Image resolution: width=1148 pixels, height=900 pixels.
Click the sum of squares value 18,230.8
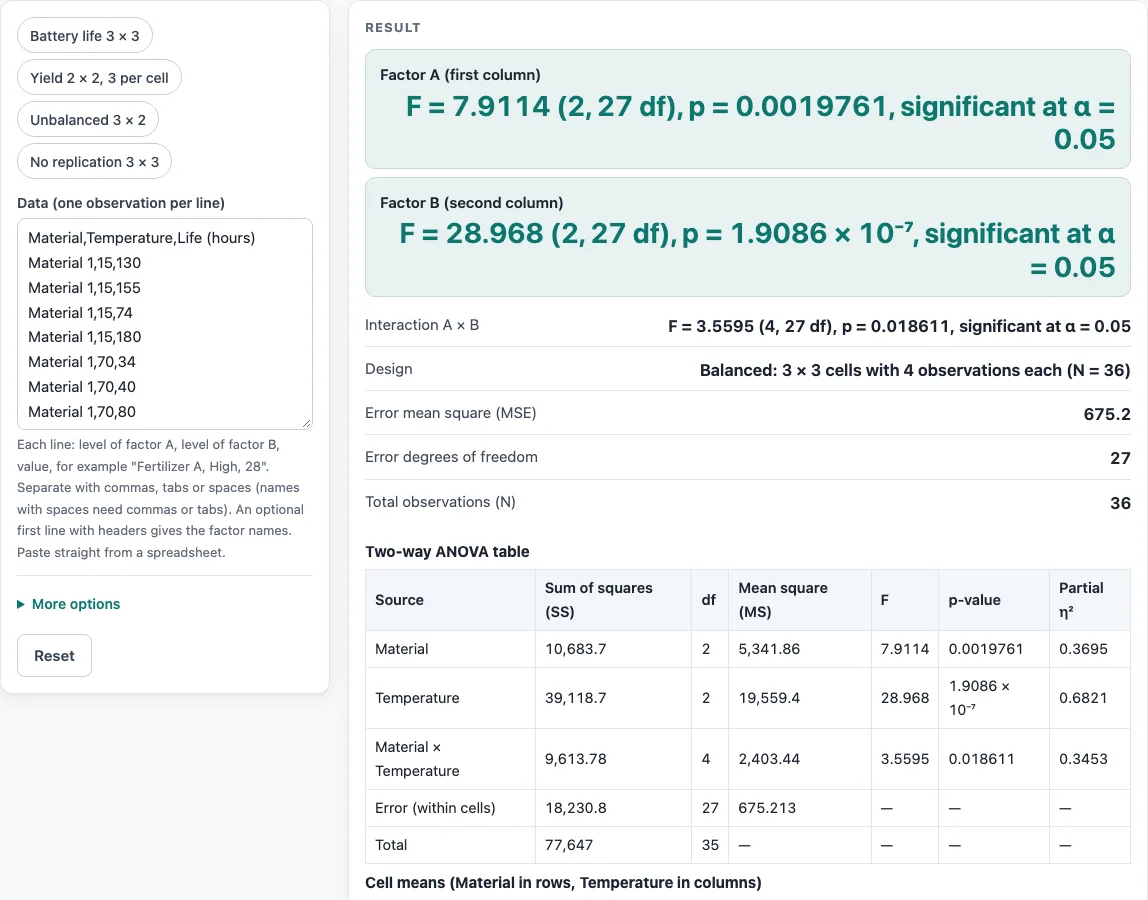[575, 808]
